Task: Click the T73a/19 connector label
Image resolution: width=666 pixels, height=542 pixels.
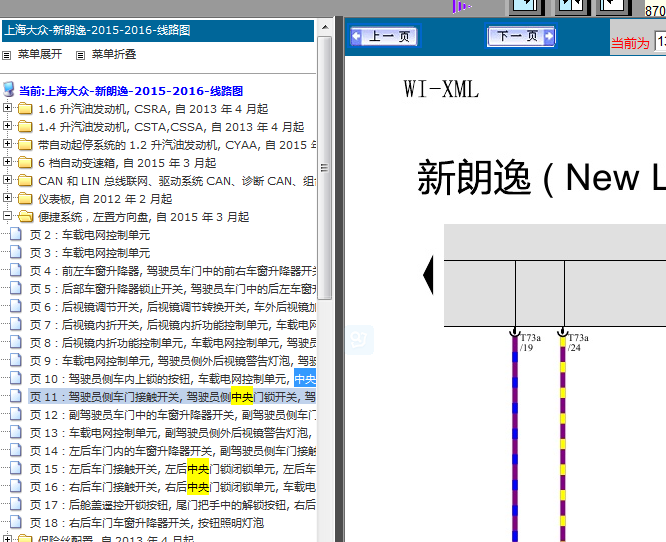Action: click(530, 342)
